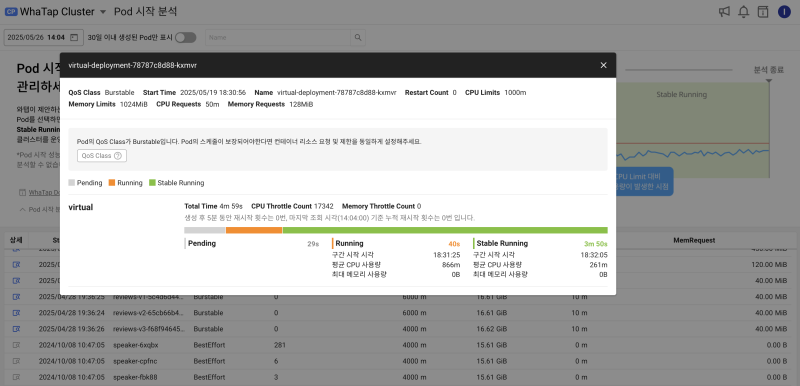
Task: Click the CPU Requests value 50m
Action: [x=212, y=105]
